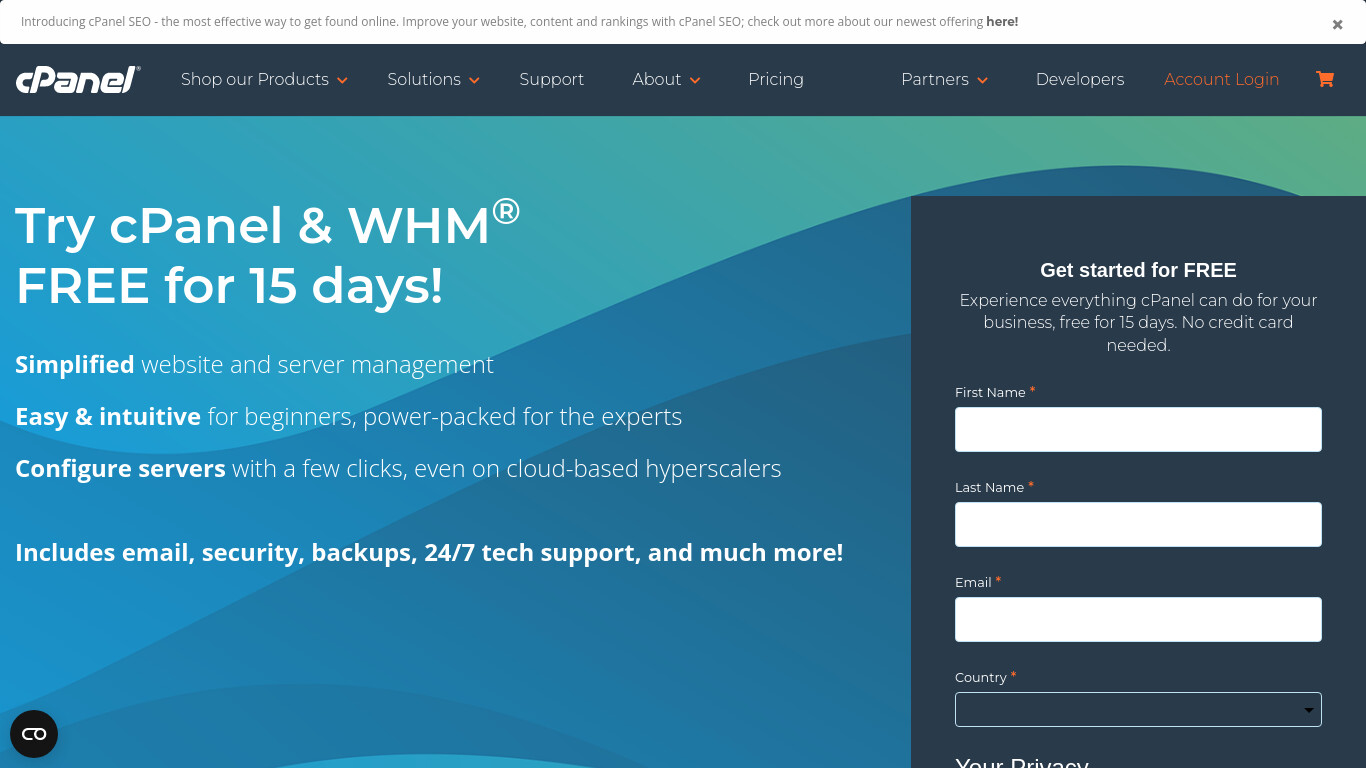Screen dimensions: 1366x768
Task: Click the 'Get started for FREE' heading
Action: [1138, 270]
